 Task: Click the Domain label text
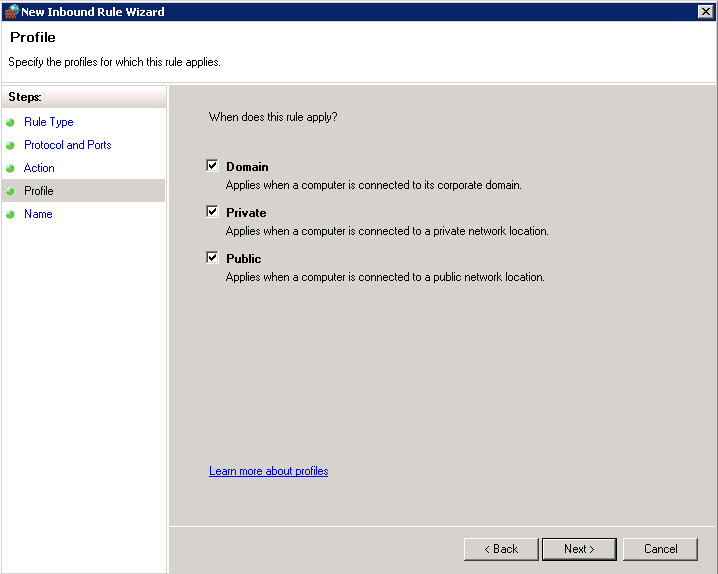(247, 167)
